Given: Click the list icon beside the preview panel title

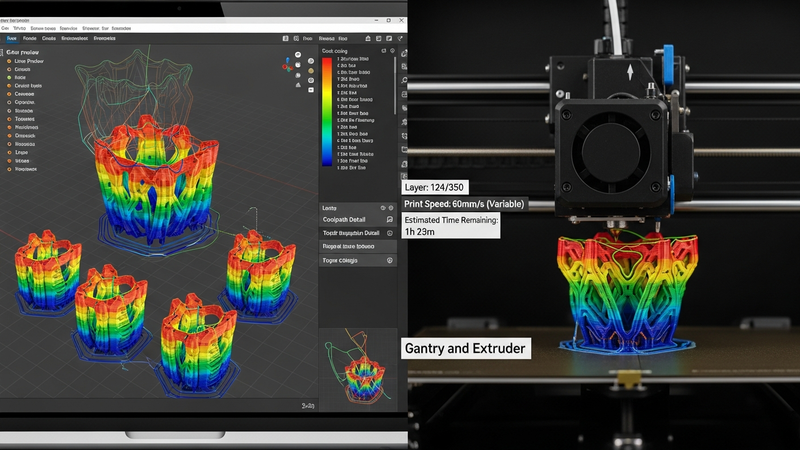Looking at the screenshot, I should click(x=2, y=52).
